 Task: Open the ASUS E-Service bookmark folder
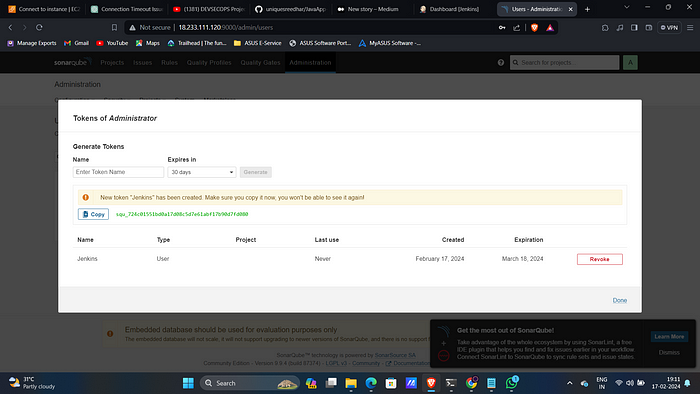click(258, 43)
